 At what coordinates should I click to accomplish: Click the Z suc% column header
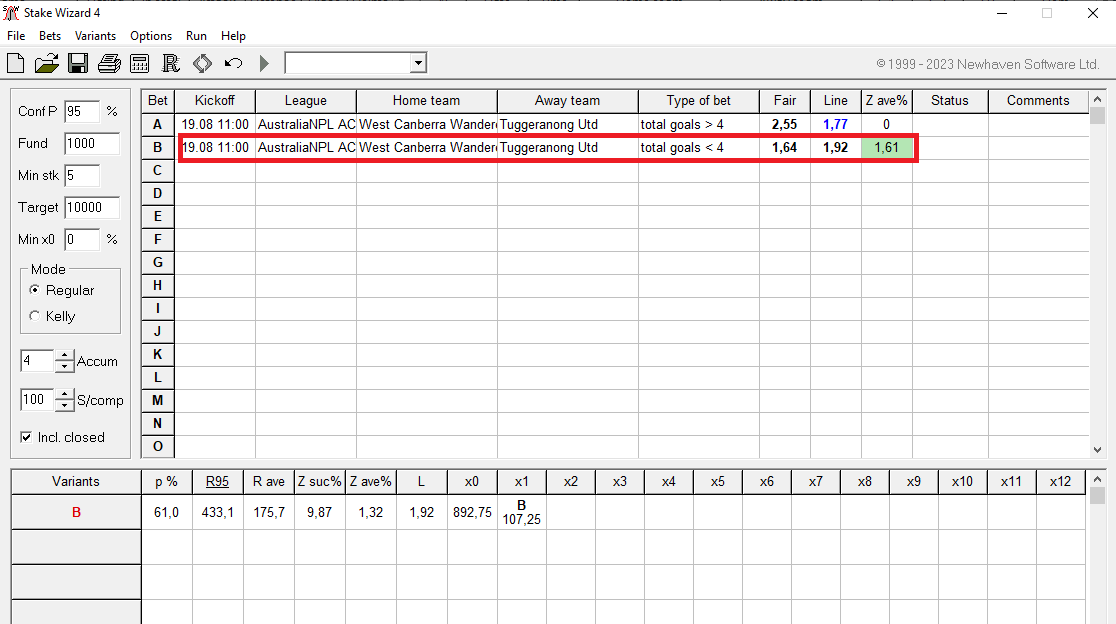click(320, 482)
